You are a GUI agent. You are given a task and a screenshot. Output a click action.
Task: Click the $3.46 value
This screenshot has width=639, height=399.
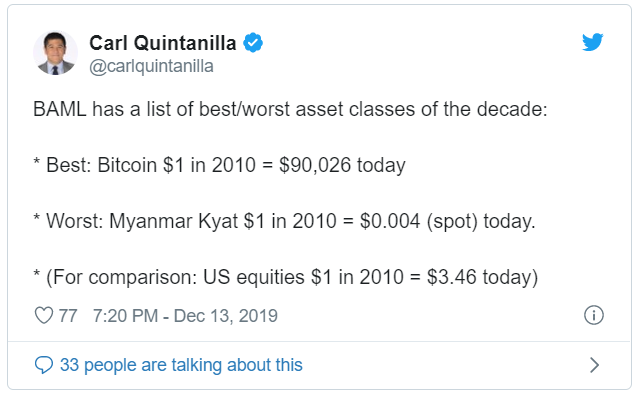point(452,277)
